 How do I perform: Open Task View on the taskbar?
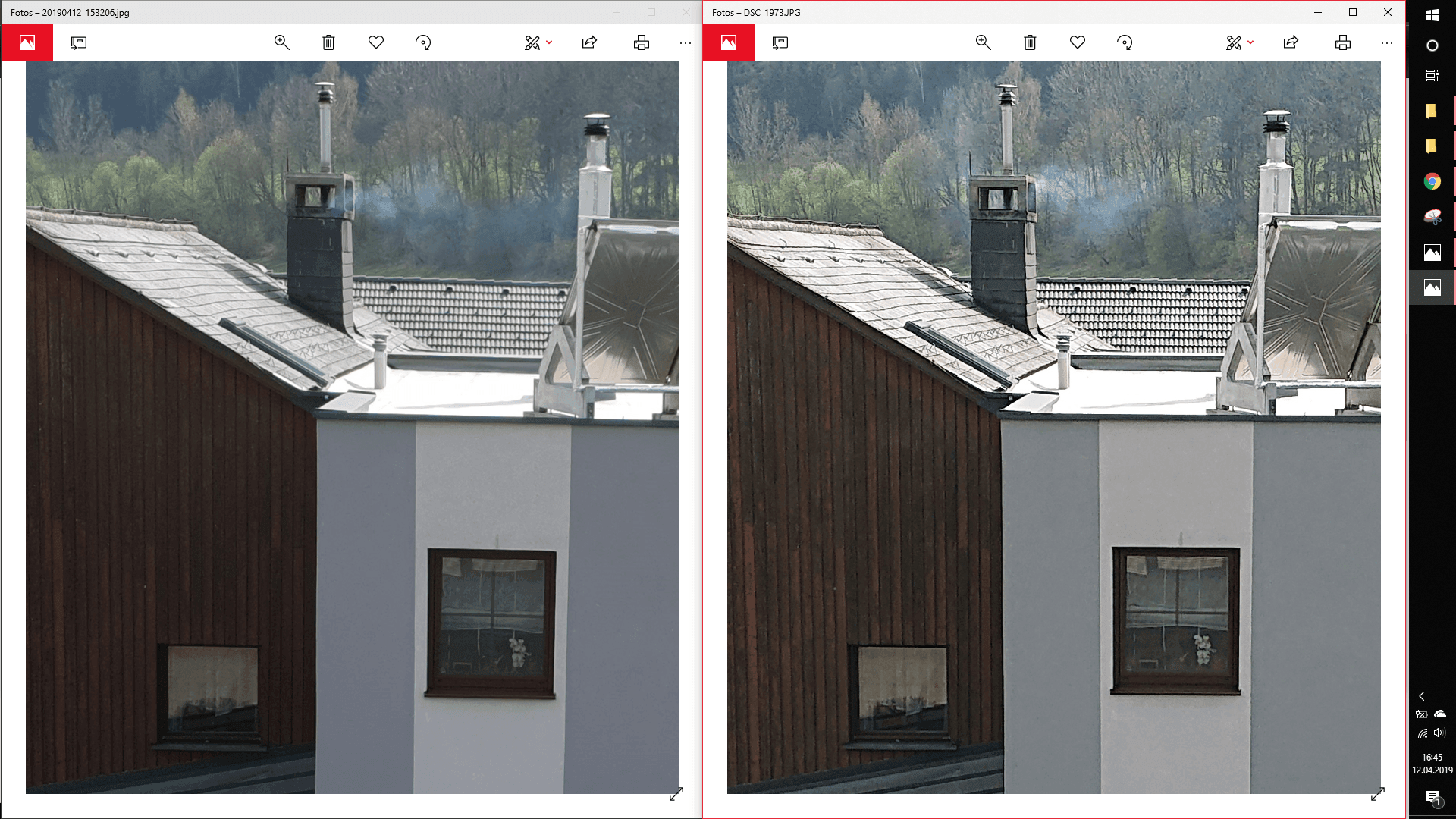point(1432,76)
